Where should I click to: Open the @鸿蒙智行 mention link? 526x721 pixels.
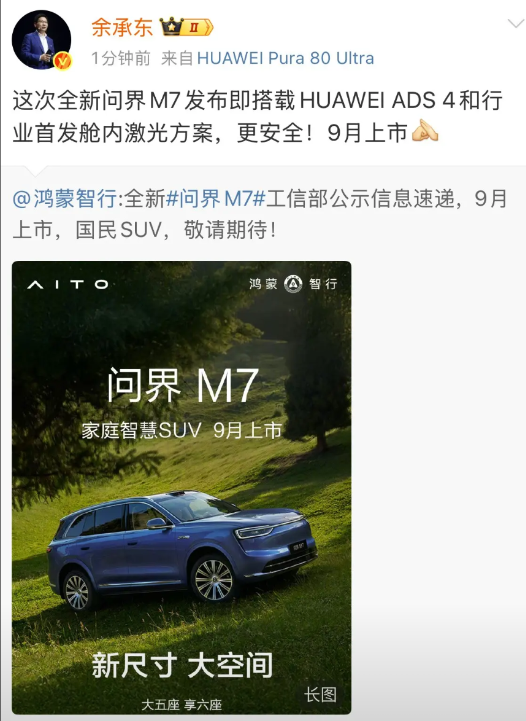(x=64, y=199)
